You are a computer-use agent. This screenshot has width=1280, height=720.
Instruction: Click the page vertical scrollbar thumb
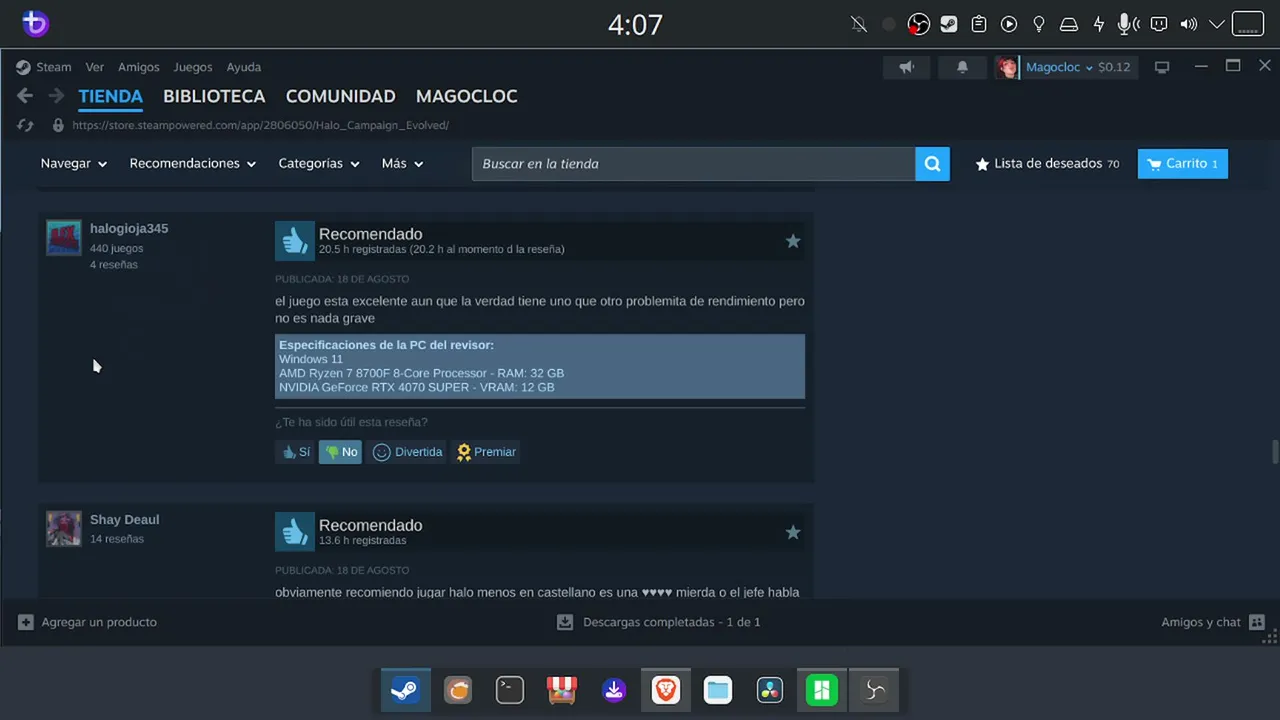[x=1274, y=452]
